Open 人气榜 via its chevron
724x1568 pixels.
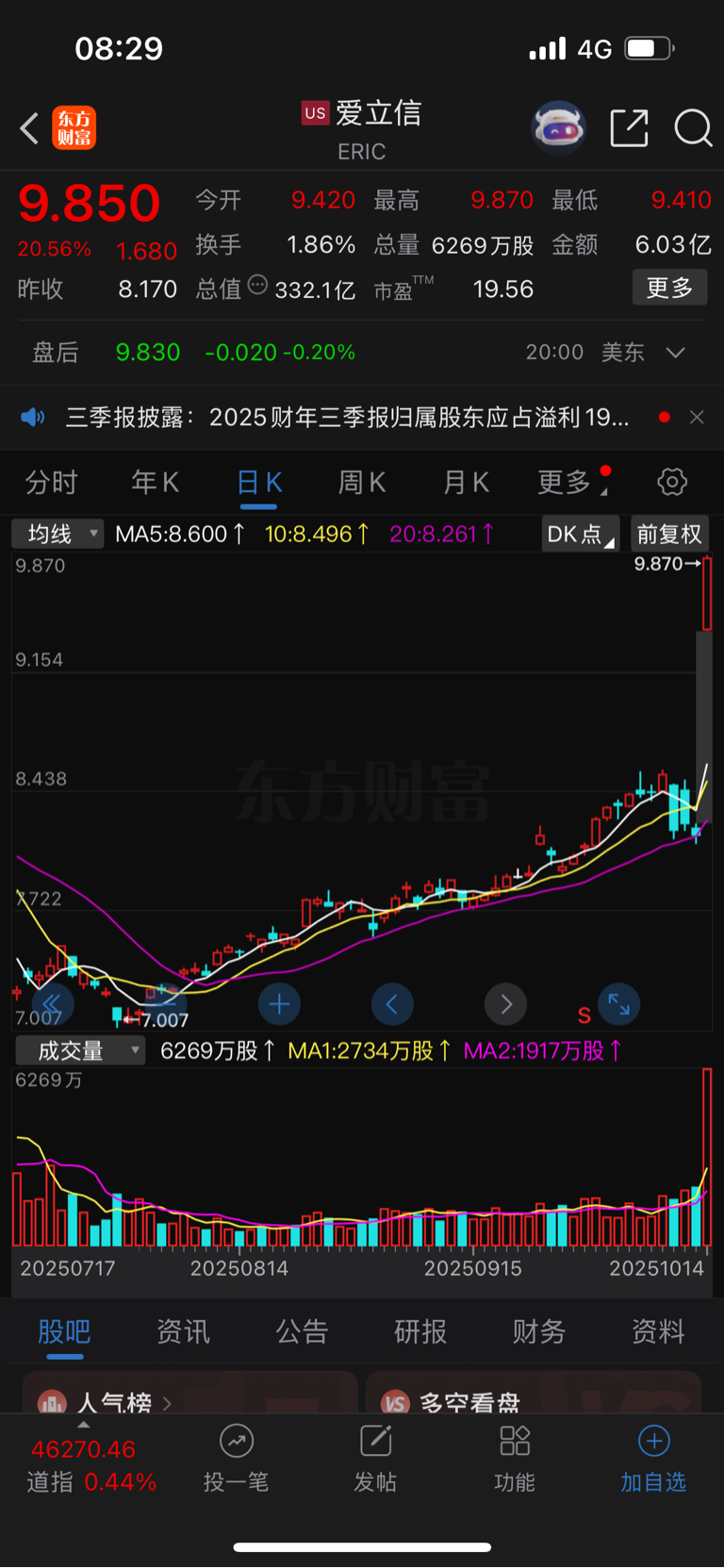point(167,1403)
